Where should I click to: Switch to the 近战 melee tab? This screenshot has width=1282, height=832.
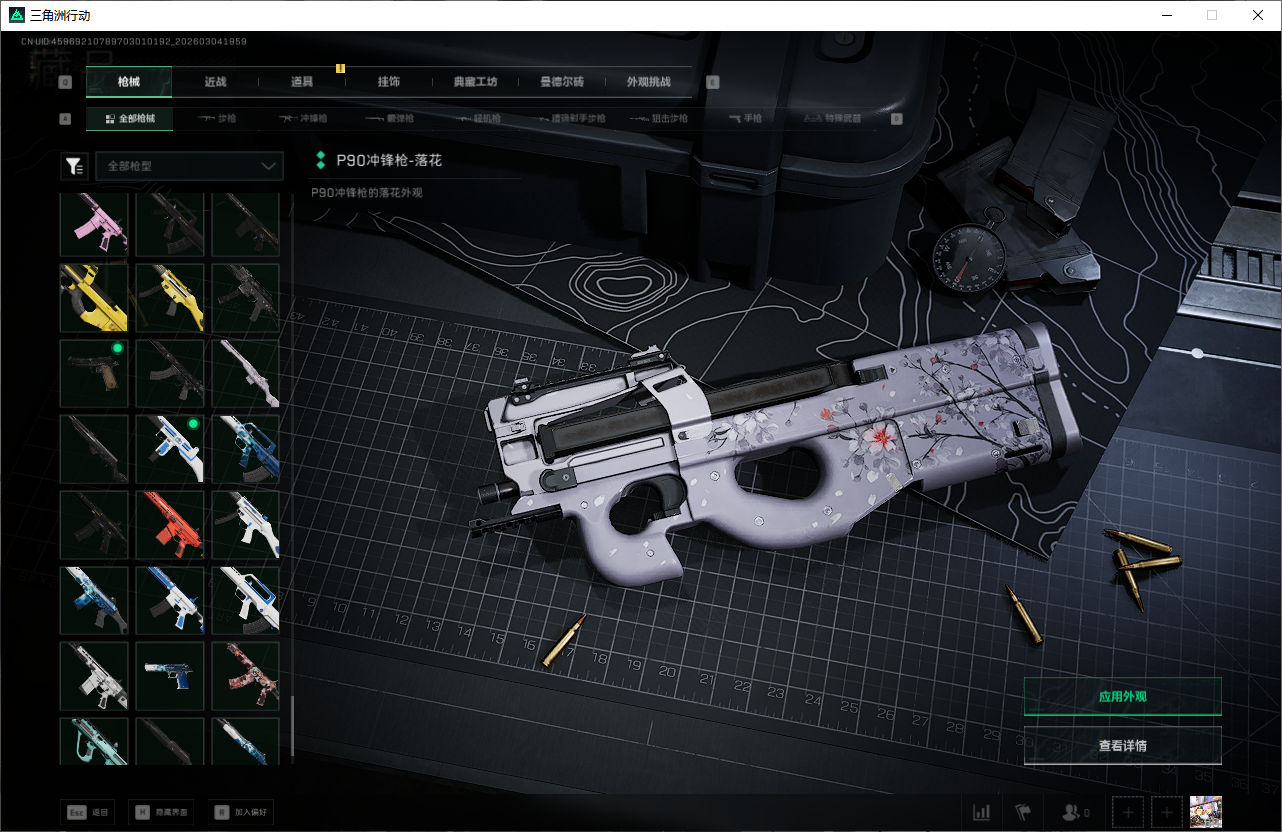(215, 82)
